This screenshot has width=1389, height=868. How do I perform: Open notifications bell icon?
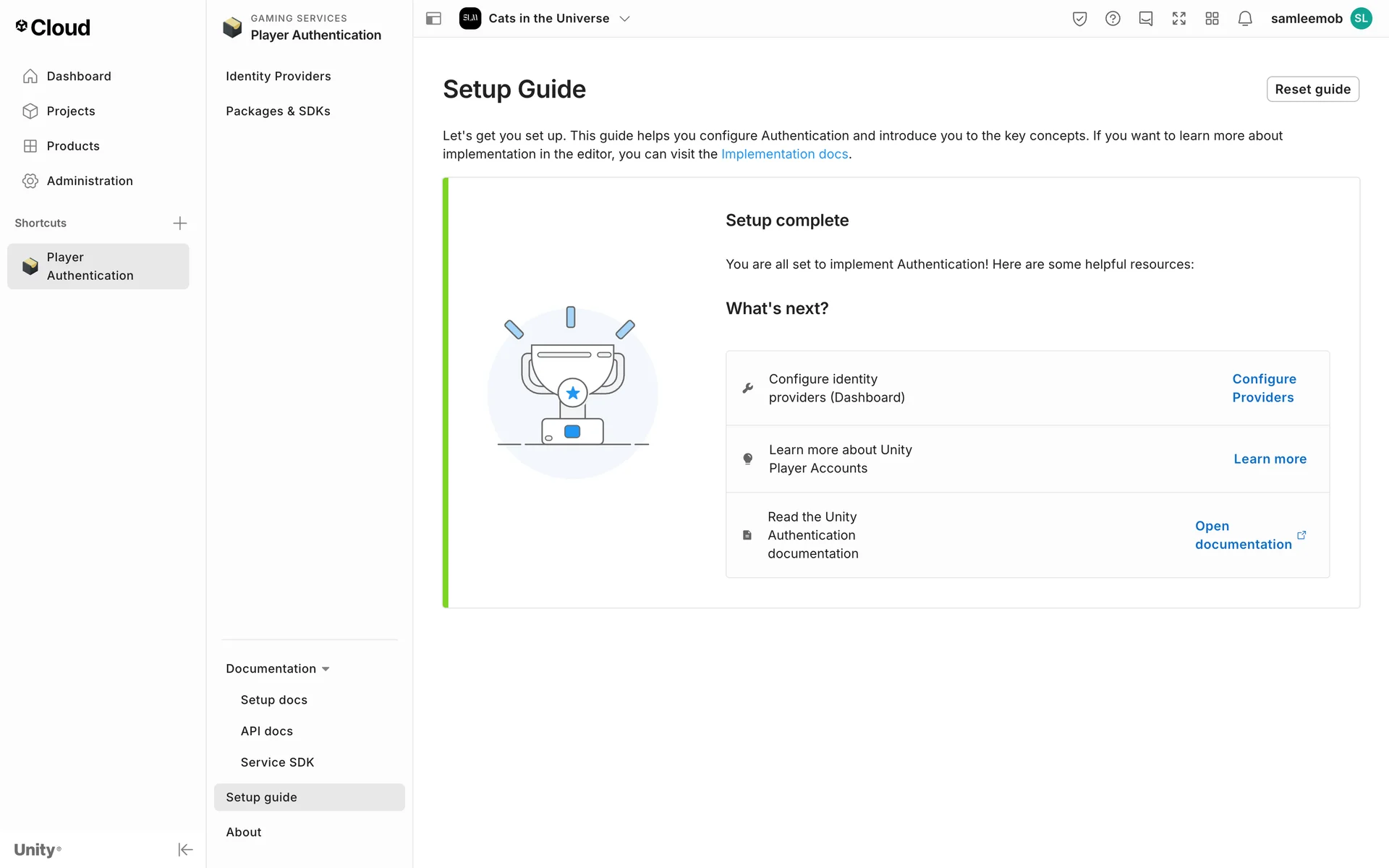tap(1245, 19)
